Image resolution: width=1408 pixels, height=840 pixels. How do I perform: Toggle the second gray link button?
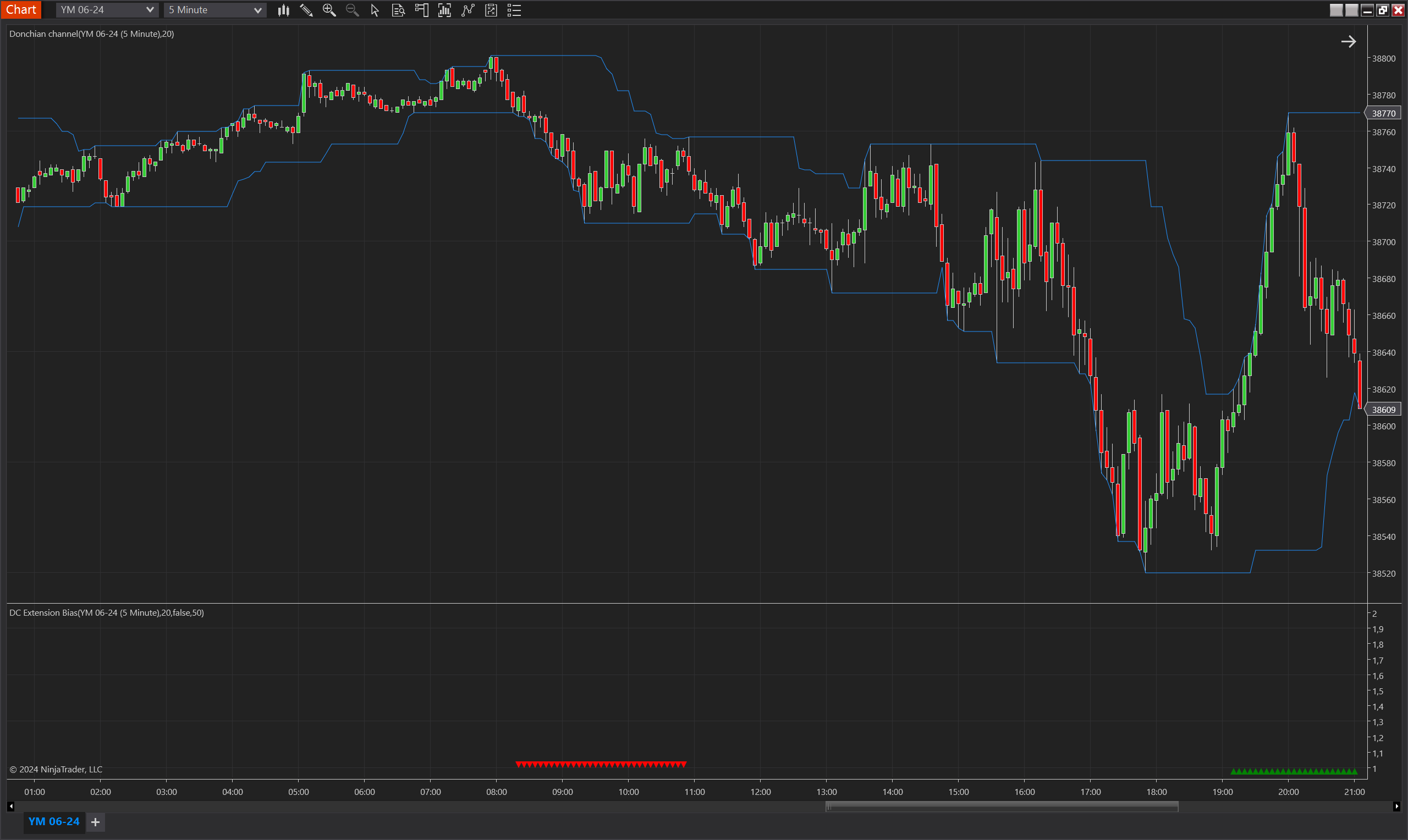[1352, 10]
